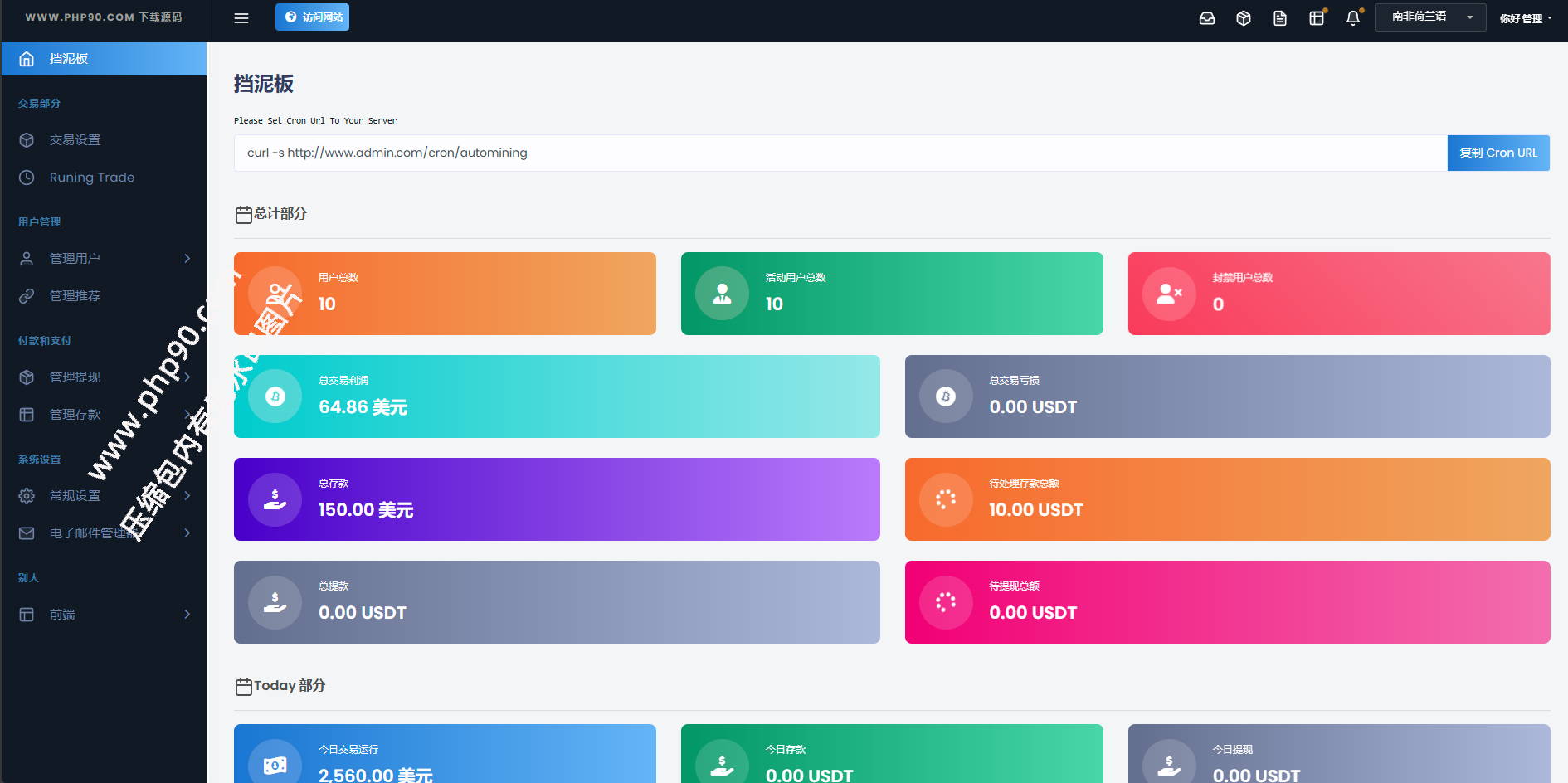Open the admin account dropdown
Image resolution: width=1568 pixels, height=783 pixels.
(1525, 18)
